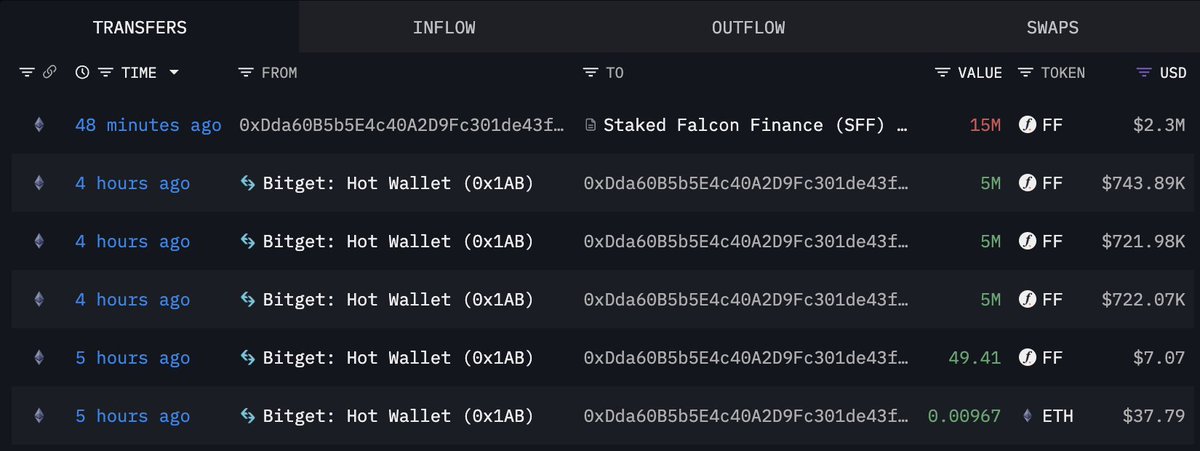1200x451 pixels.
Task: Open the "48 minutes ago" transaction link
Action: [x=148, y=126]
